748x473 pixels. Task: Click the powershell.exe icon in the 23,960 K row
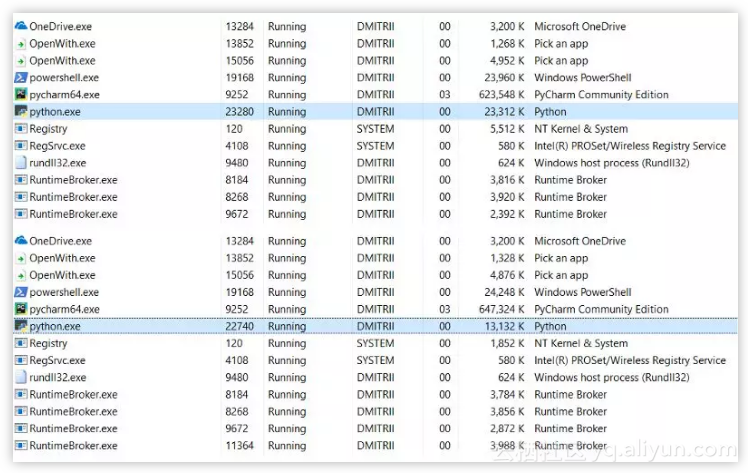[21, 77]
